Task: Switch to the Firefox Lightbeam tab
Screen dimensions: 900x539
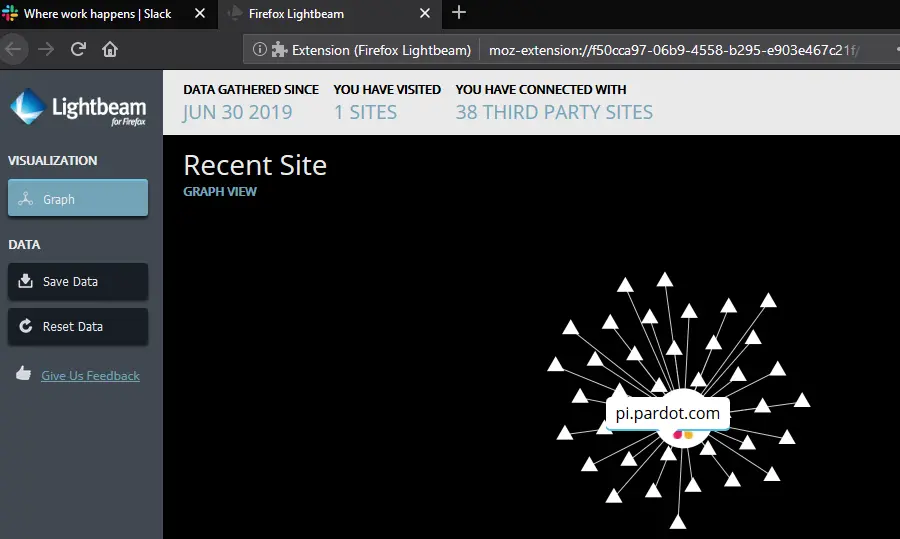Action: (330, 14)
